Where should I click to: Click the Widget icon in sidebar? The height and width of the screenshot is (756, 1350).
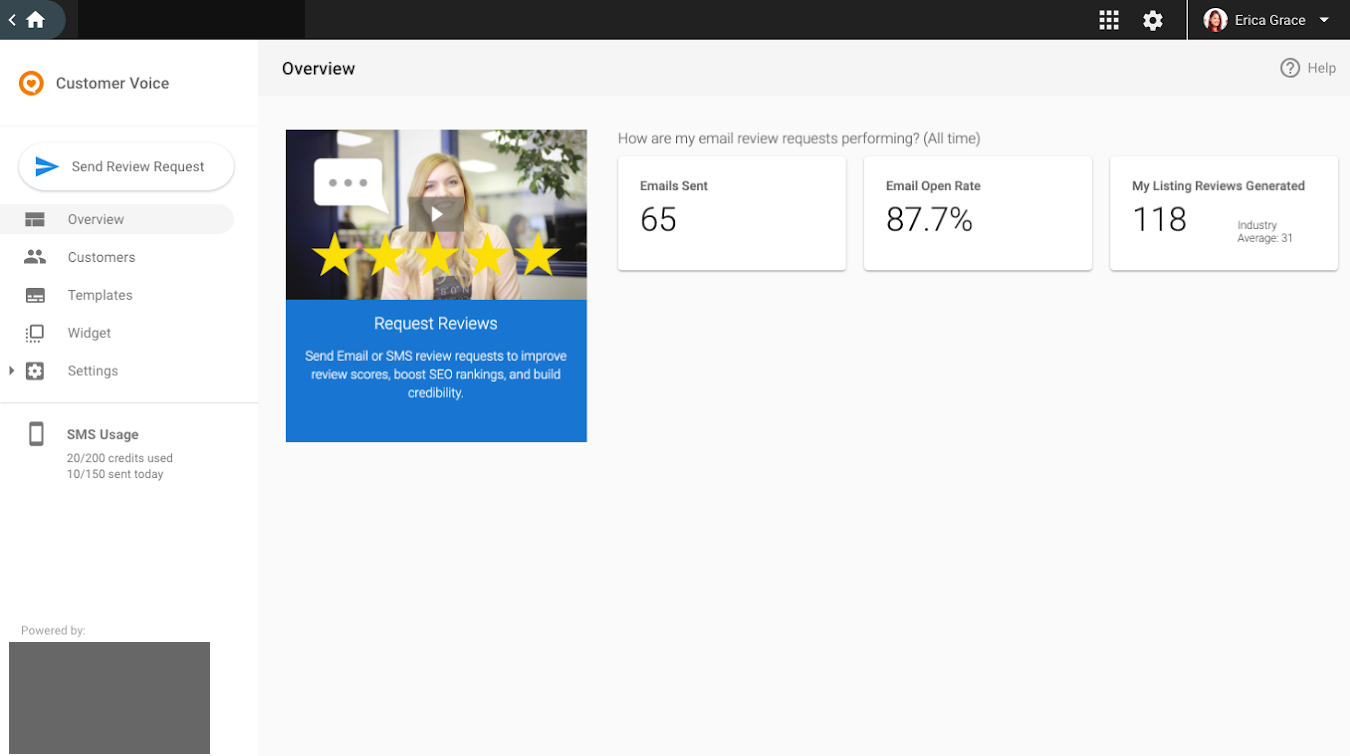[35, 334]
